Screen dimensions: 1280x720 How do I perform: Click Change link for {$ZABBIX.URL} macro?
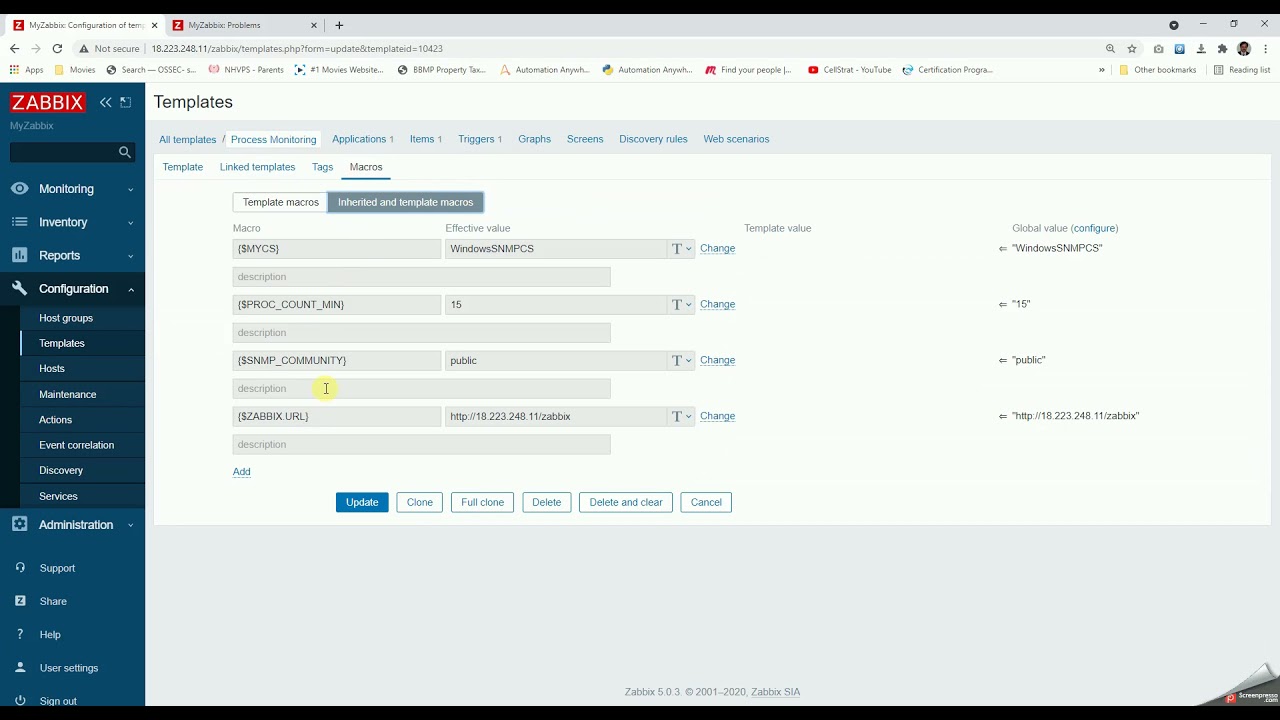click(x=717, y=416)
